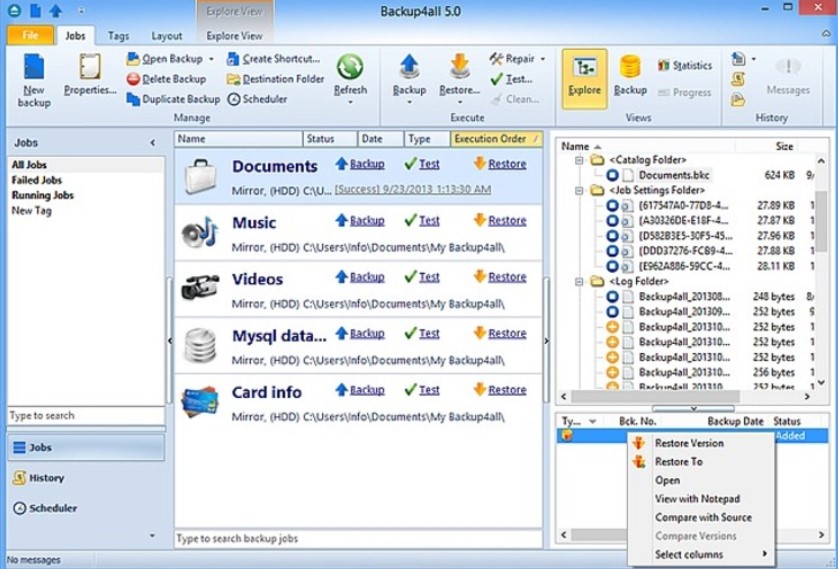This screenshot has height=569, width=838.
Task: Click Open Backup in Manage group
Action: click(x=165, y=59)
